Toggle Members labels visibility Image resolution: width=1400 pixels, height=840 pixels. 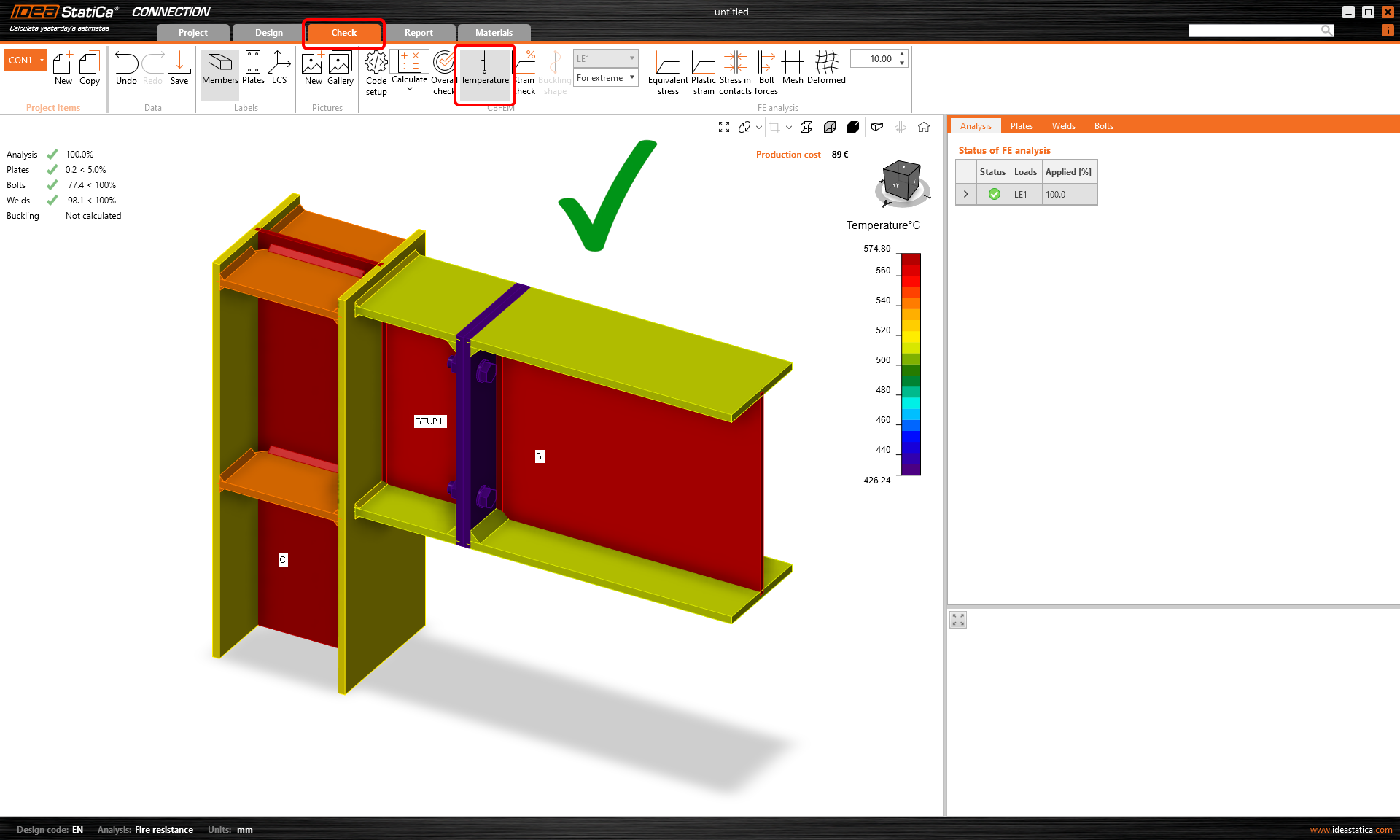click(219, 69)
